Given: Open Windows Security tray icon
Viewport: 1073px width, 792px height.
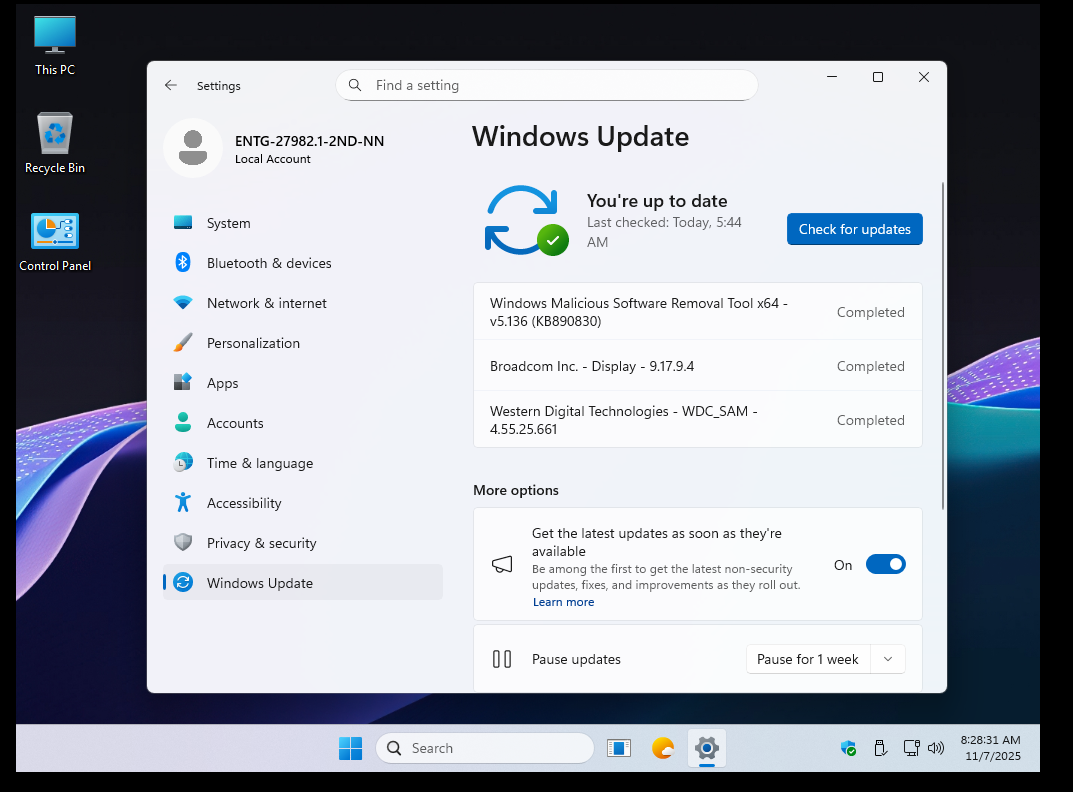Looking at the screenshot, I should click(848, 748).
